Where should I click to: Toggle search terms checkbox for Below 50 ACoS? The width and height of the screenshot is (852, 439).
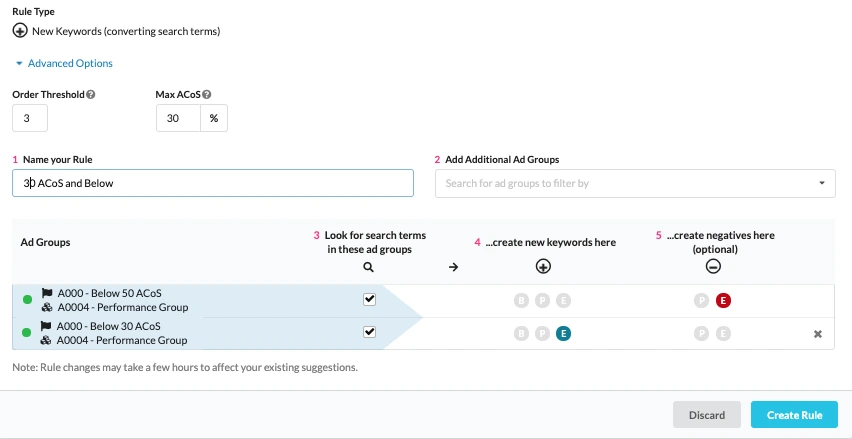point(369,299)
